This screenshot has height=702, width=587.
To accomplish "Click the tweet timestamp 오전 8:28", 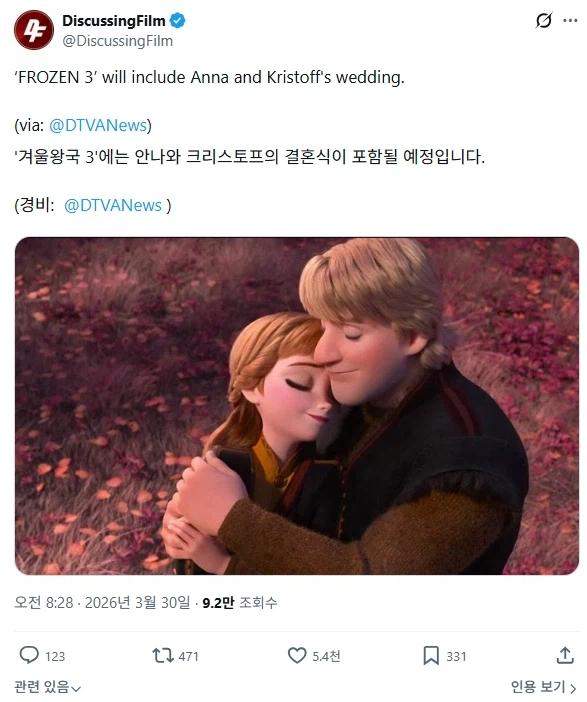I will (x=43, y=603).
